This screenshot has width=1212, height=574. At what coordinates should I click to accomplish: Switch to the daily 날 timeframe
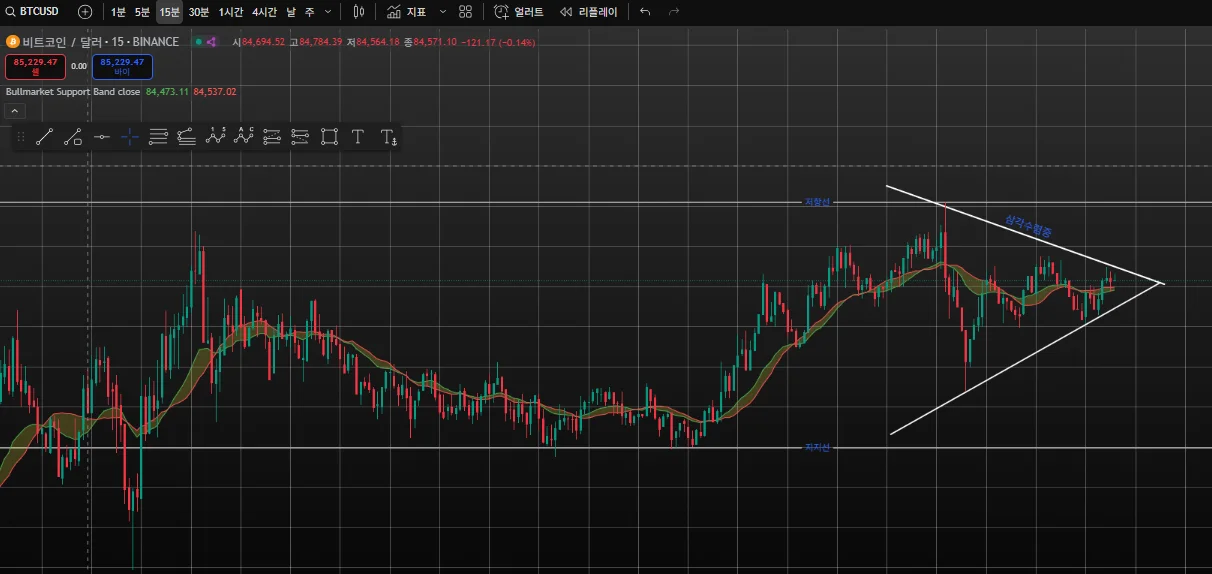click(290, 12)
